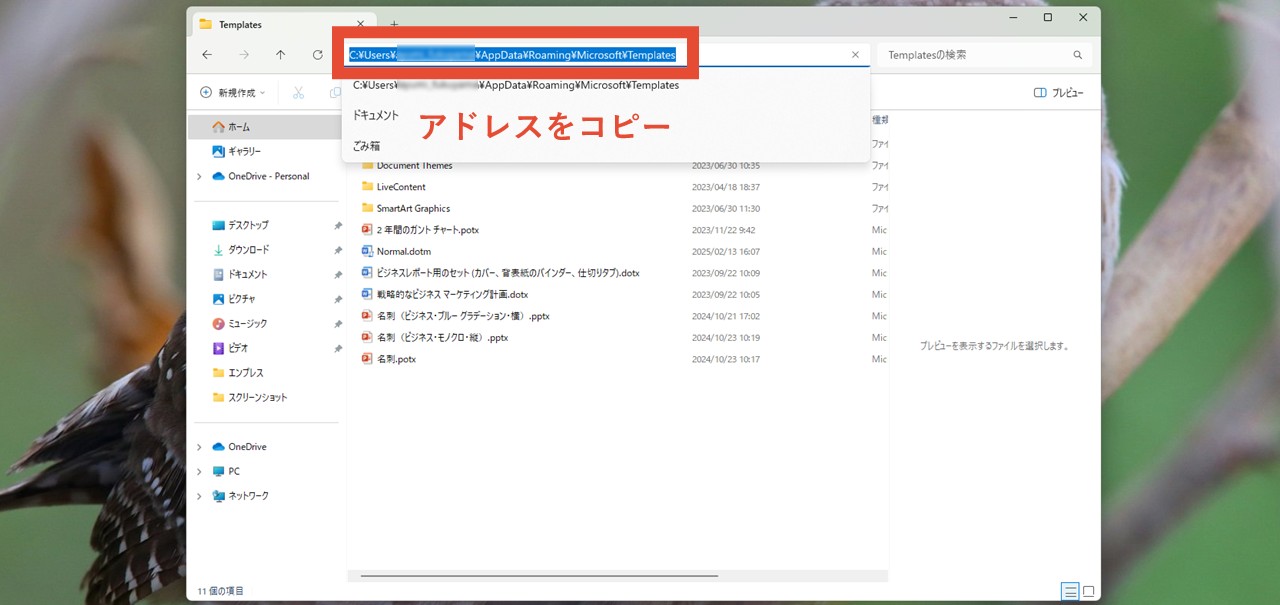Select ホーム in navigation pane
Viewport: 1280px width, 605px height.
pyautogui.click(x=264, y=127)
